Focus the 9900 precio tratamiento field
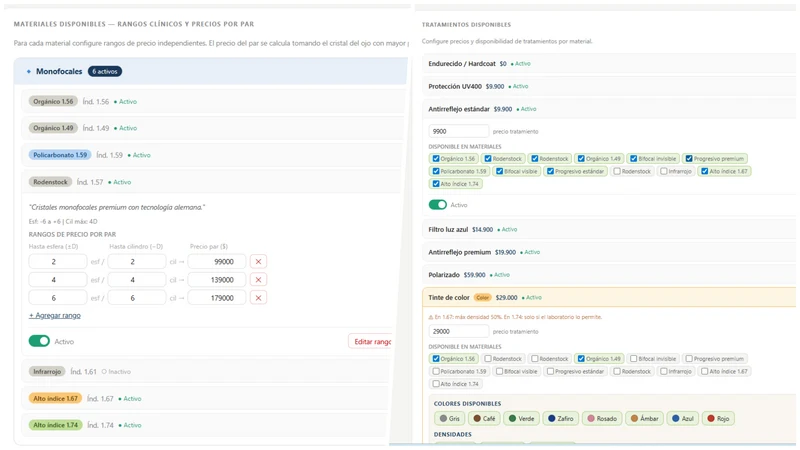 [x=459, y=132]
